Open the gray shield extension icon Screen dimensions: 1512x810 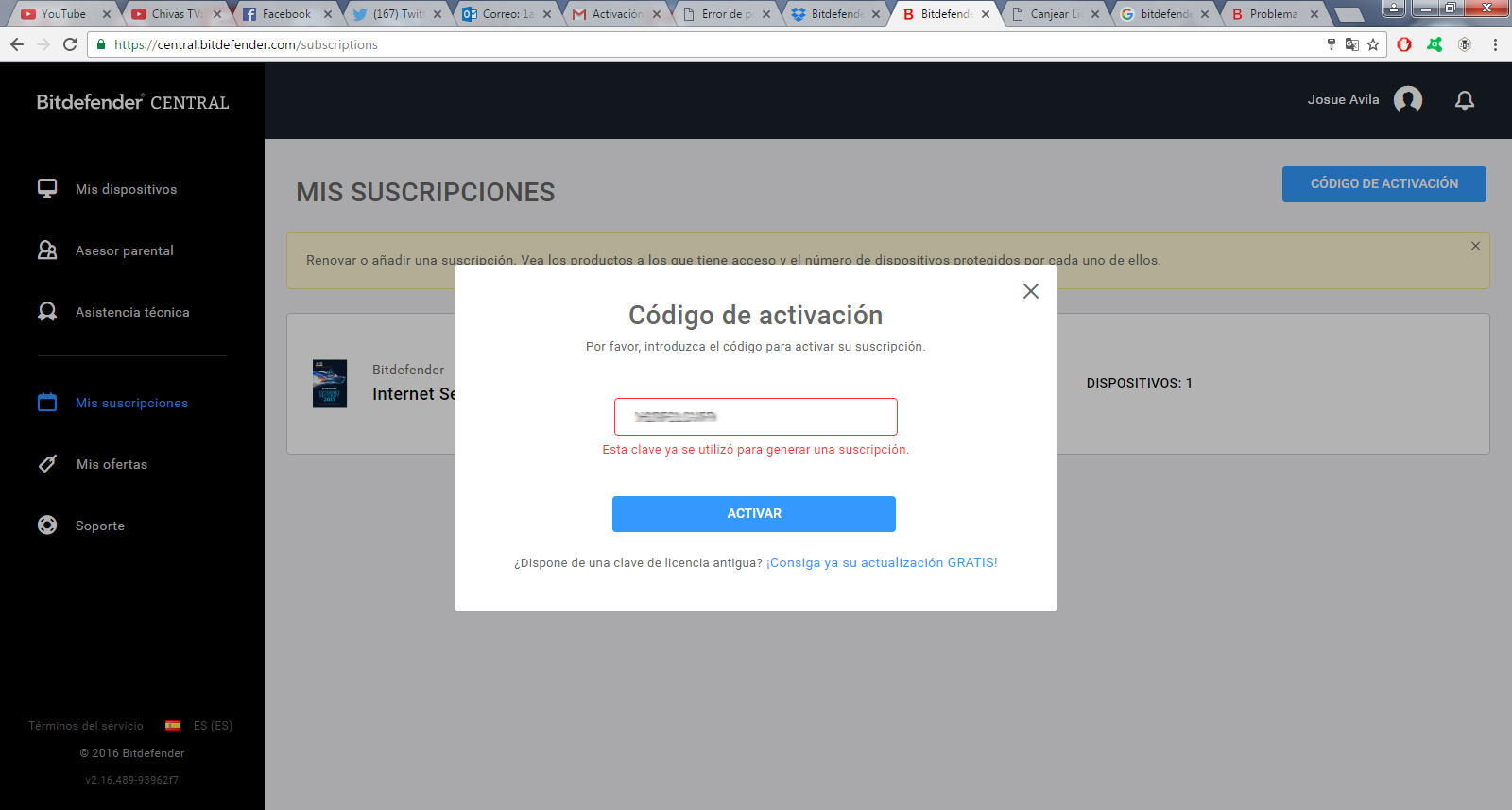click(x=1465, y=44)
